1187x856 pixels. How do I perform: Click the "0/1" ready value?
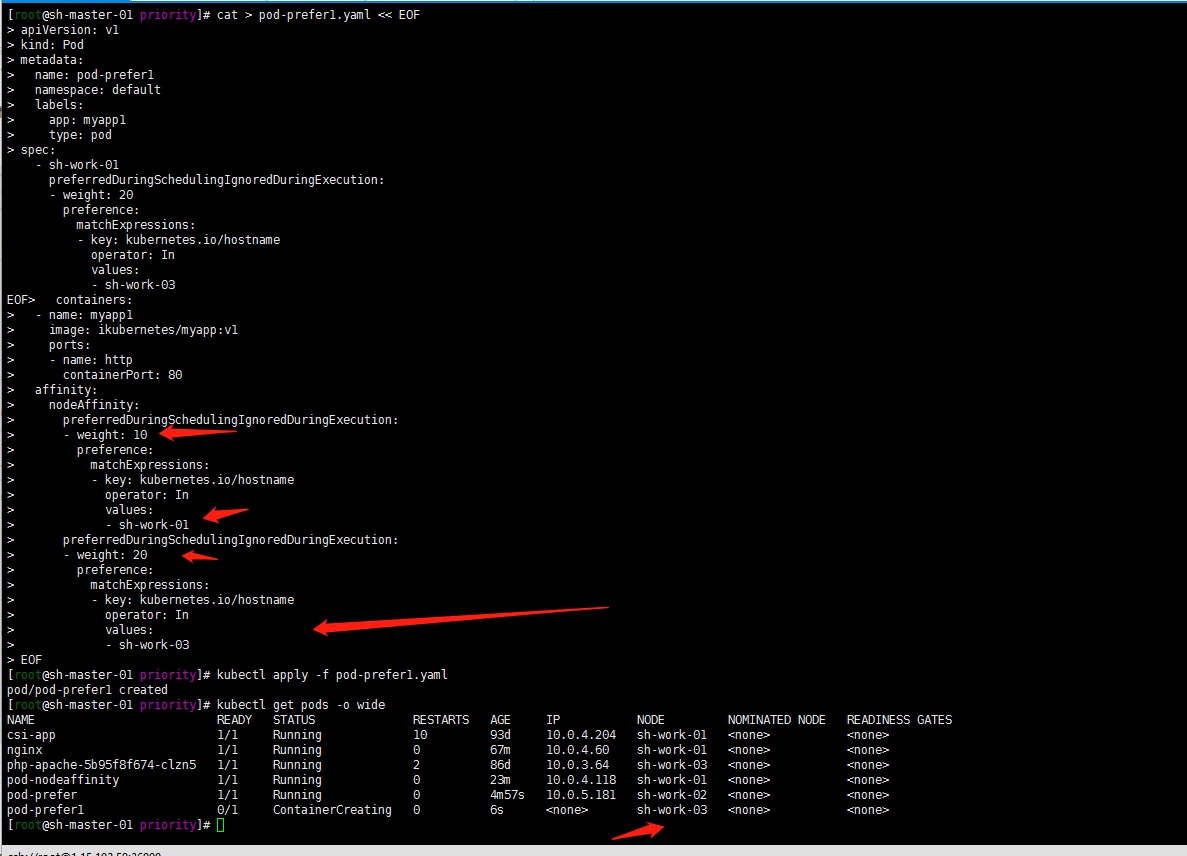point(227,811)
